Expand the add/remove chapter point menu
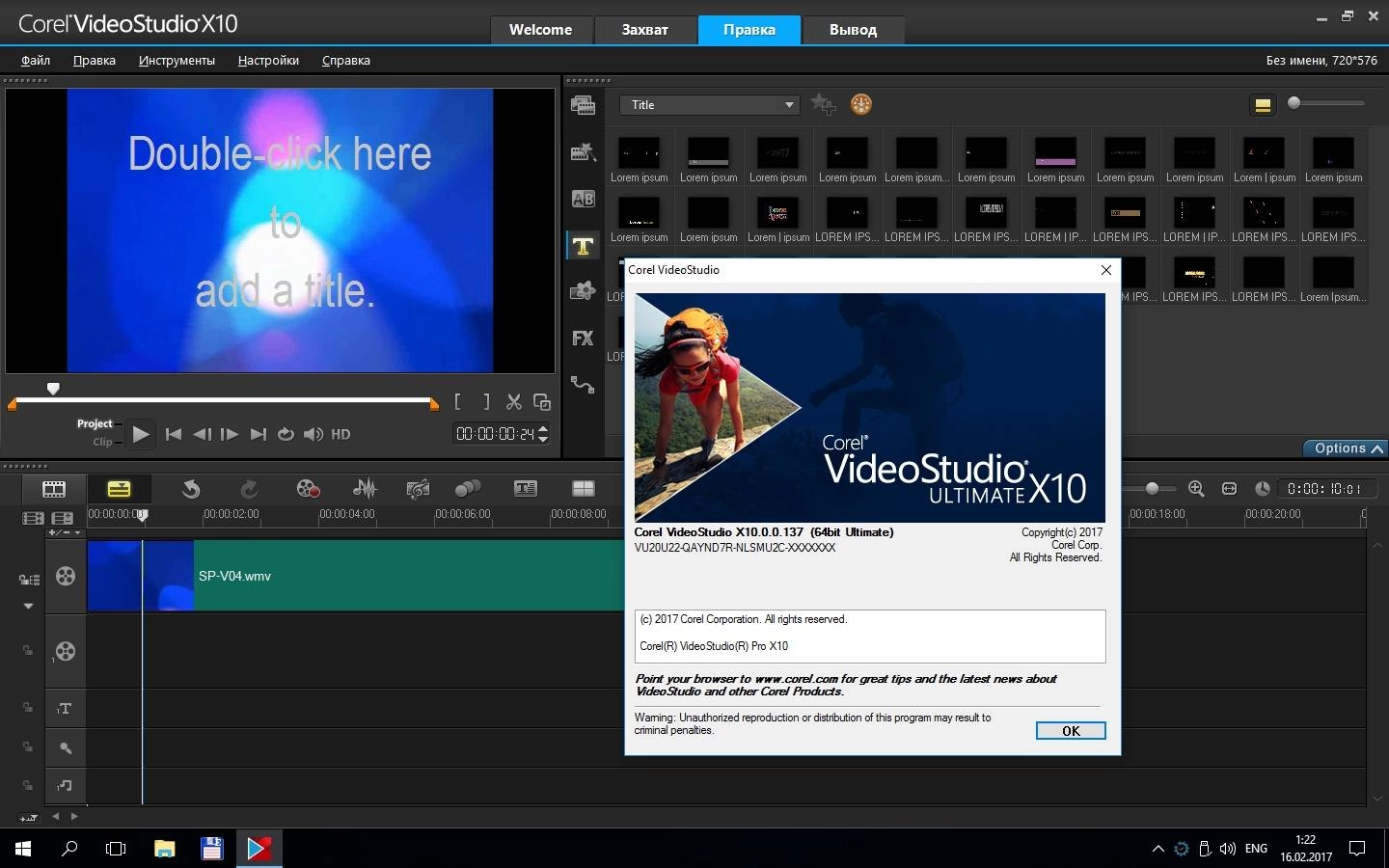The image size is (1389, 868). point(77,532)
